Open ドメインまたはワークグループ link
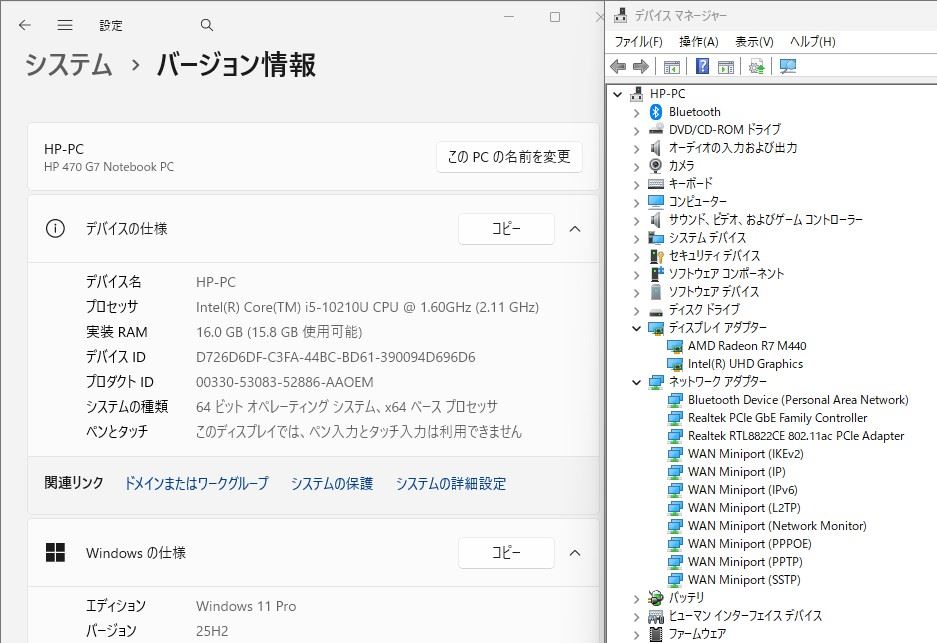 click(197, 483)
